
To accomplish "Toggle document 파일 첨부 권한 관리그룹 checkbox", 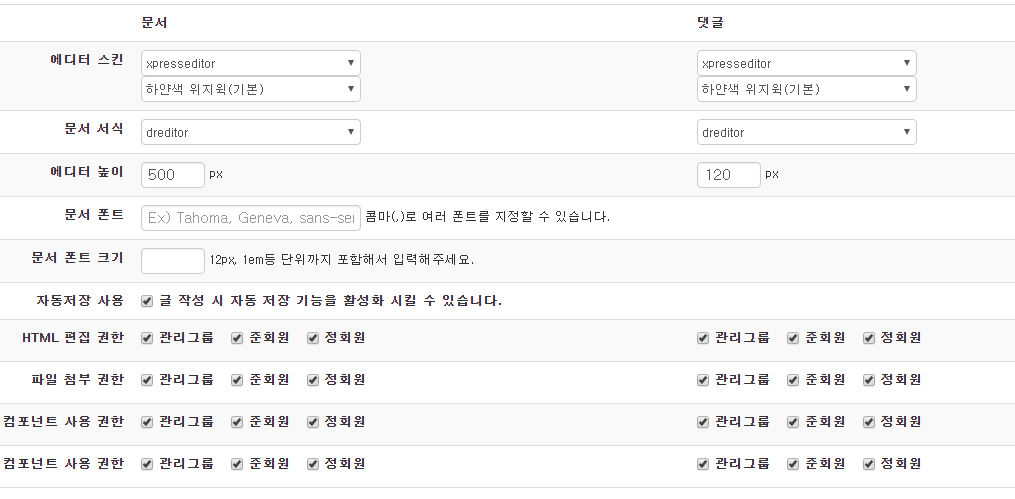I will click(147, 380).
